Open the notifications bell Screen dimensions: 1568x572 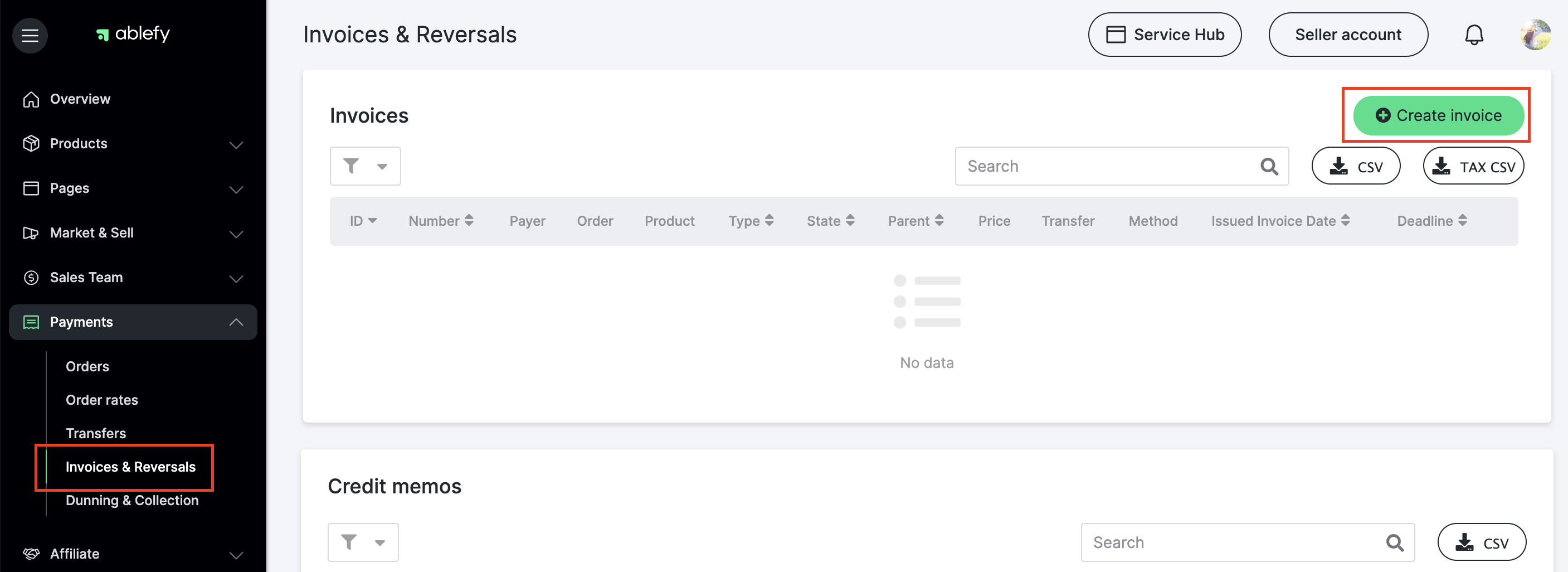pyautogui.click(x=1474, y=35)
